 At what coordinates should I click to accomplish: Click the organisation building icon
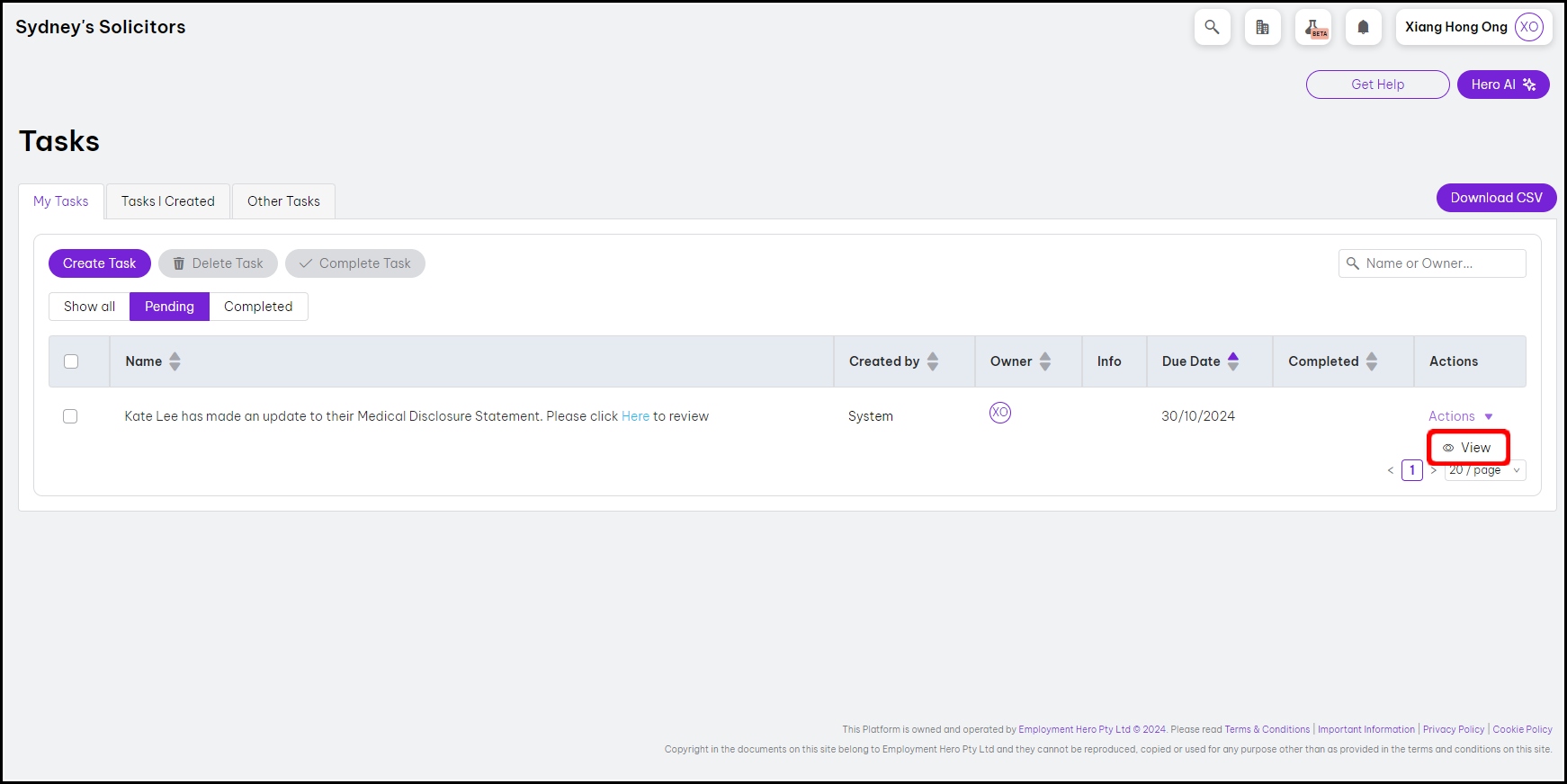tap(1262, 27)
